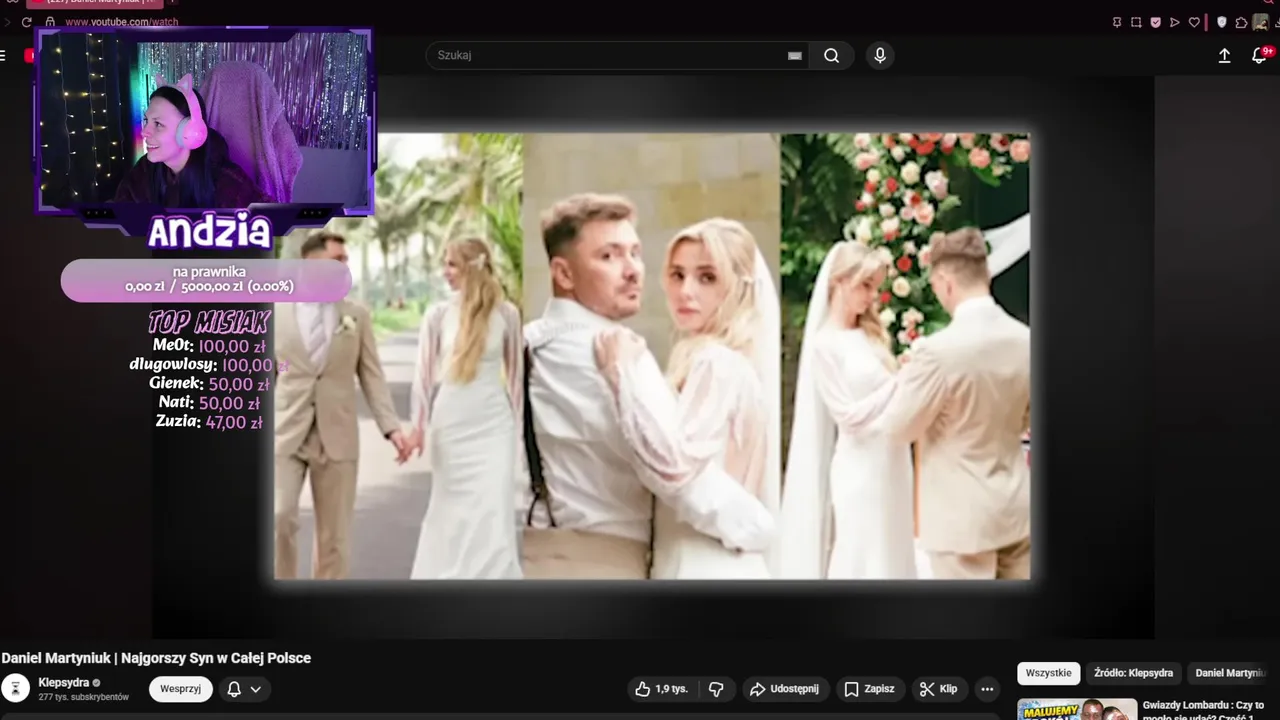Click the www.youtube.com/watch address bar
This screenshot has height=720, width=1280.
point(122,22)
